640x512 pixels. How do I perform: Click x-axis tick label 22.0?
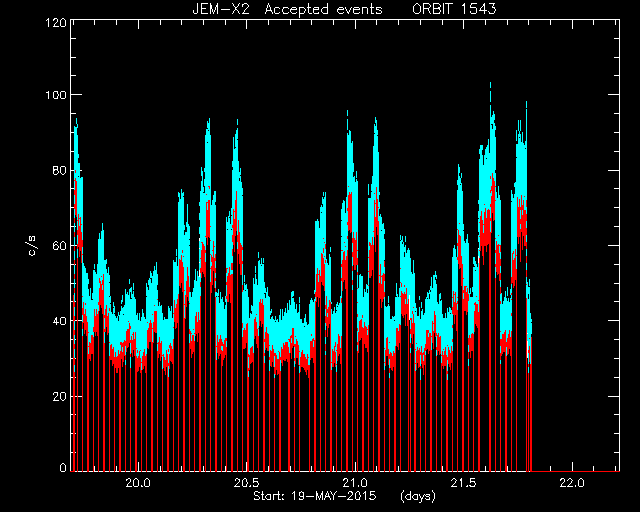(571, 483)
